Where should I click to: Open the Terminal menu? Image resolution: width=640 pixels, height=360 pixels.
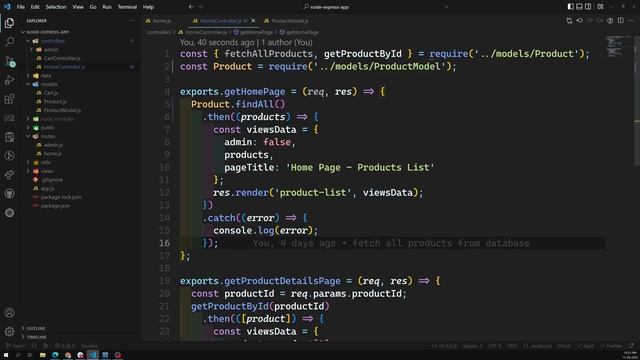[127, 7]
